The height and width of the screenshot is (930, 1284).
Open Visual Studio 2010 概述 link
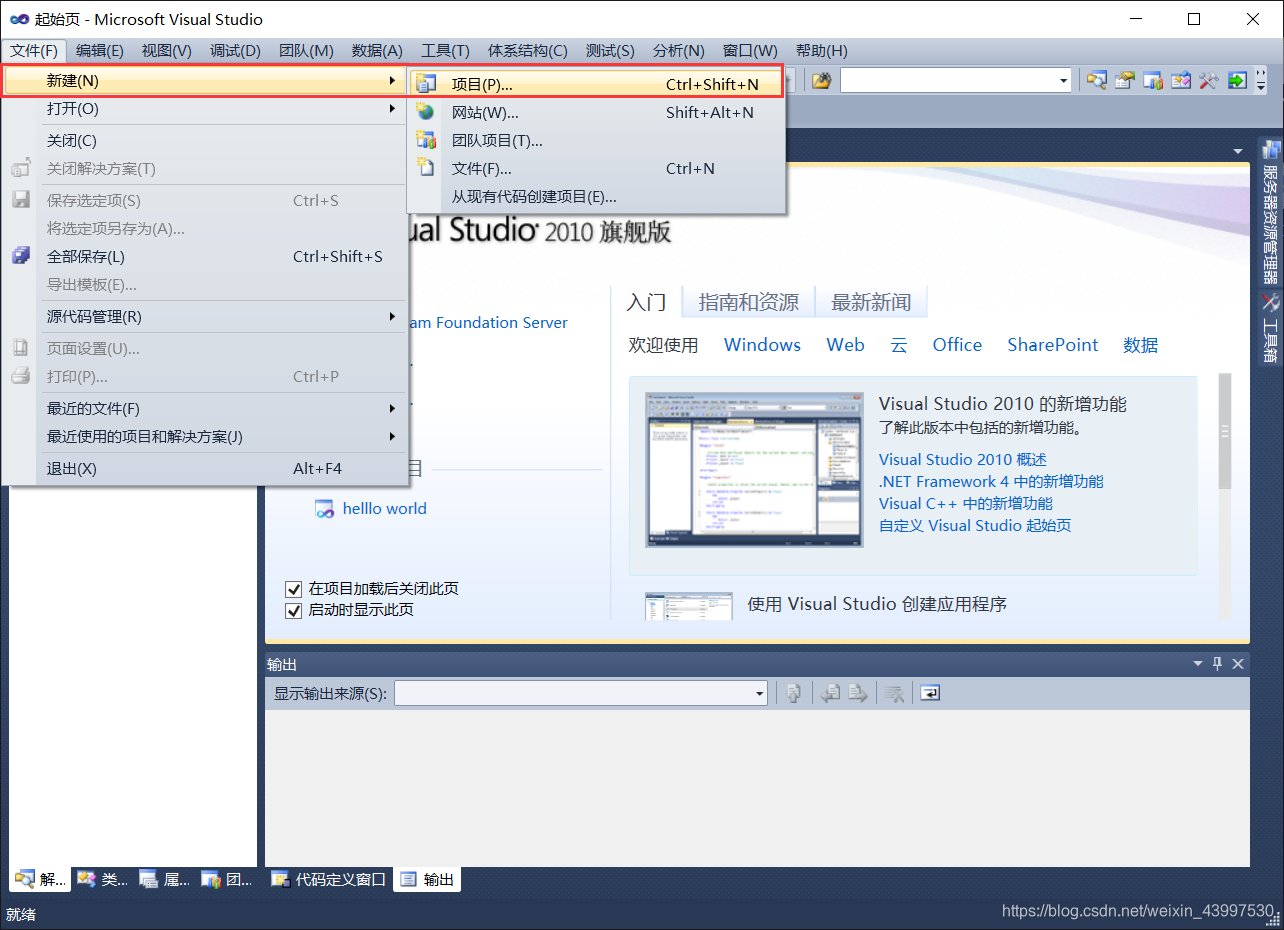point(963,460)
